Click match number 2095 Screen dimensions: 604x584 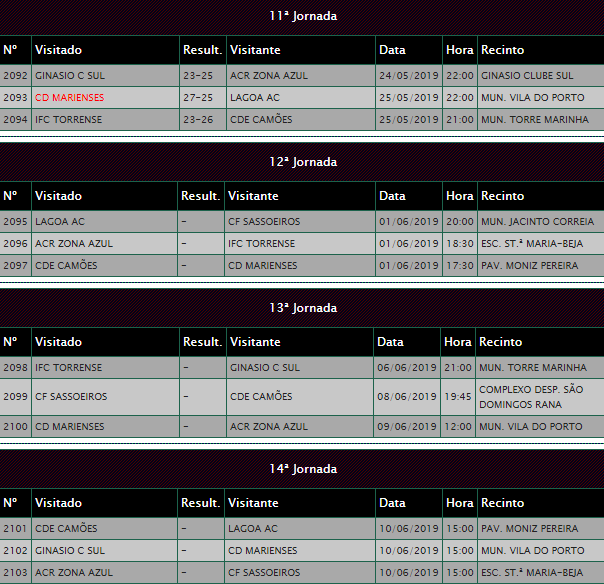click(15, 222)
